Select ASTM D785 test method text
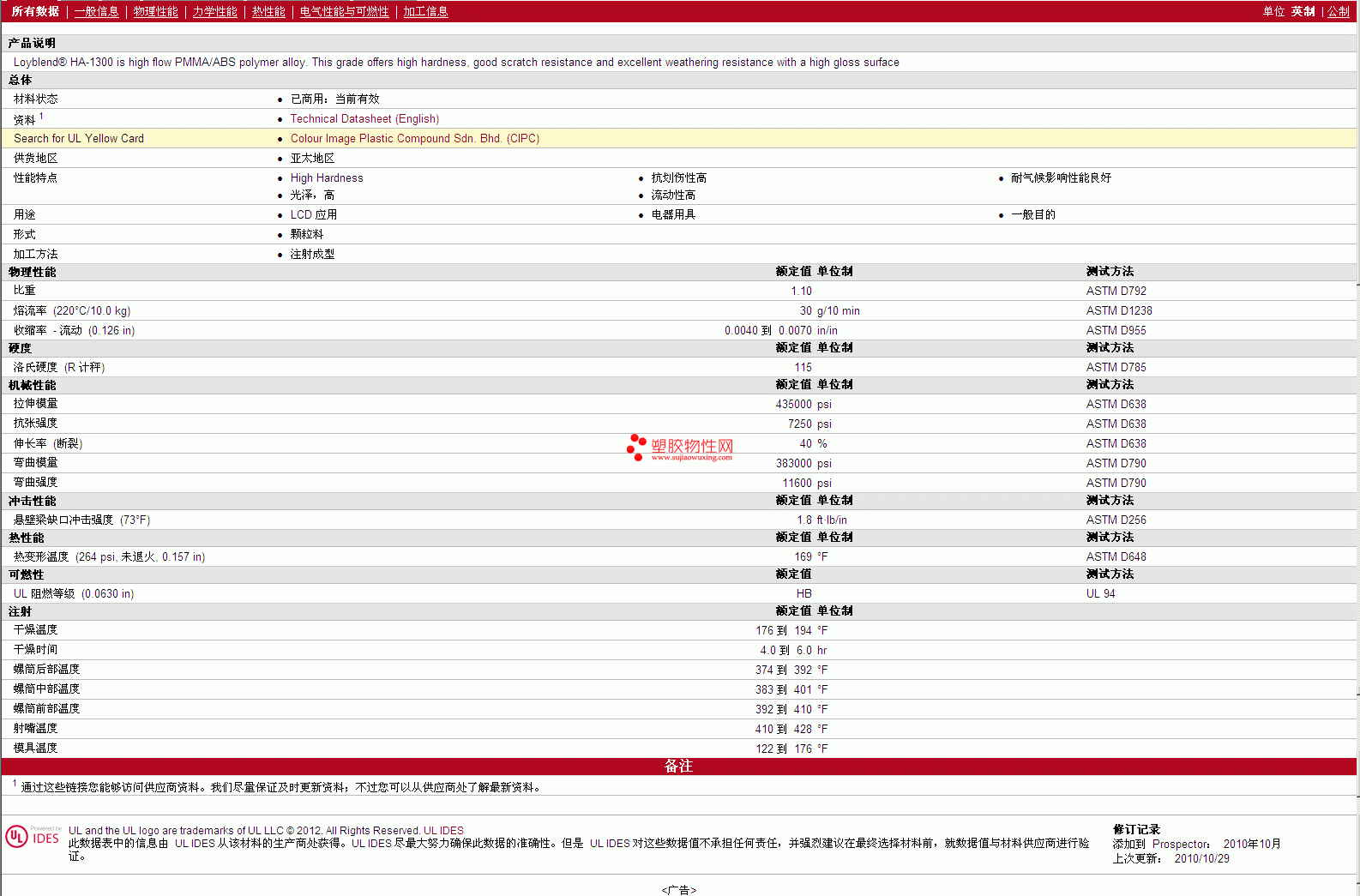The width and height of the screenshot is (1360, 896). point(1116,367)
